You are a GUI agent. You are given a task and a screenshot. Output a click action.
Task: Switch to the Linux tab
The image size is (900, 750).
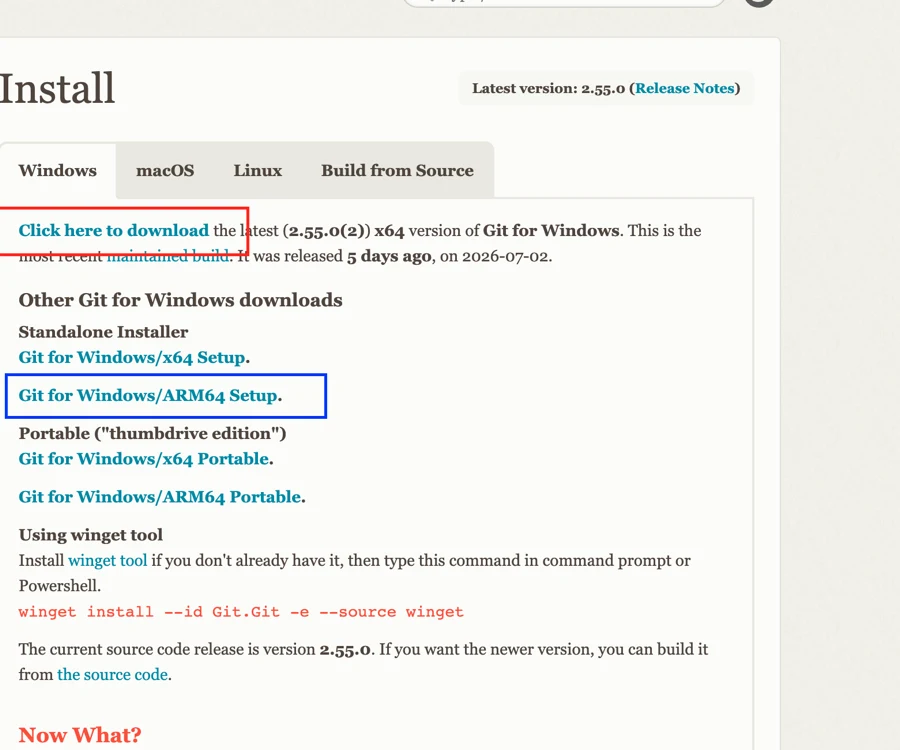coord(258,170)
